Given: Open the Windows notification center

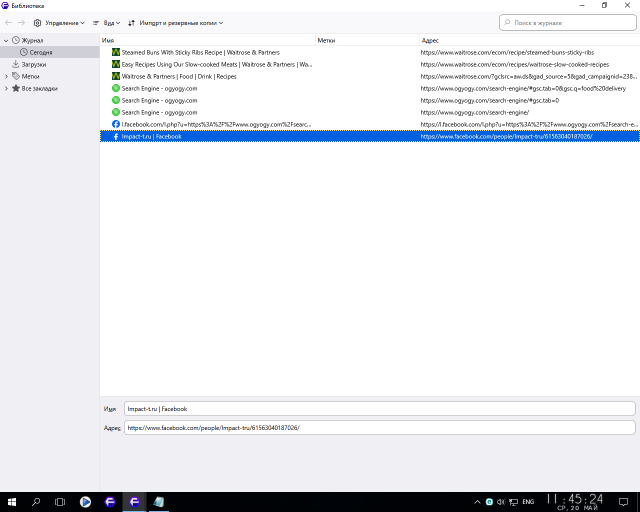Looking at the screenshot, I should click(623, 502).
